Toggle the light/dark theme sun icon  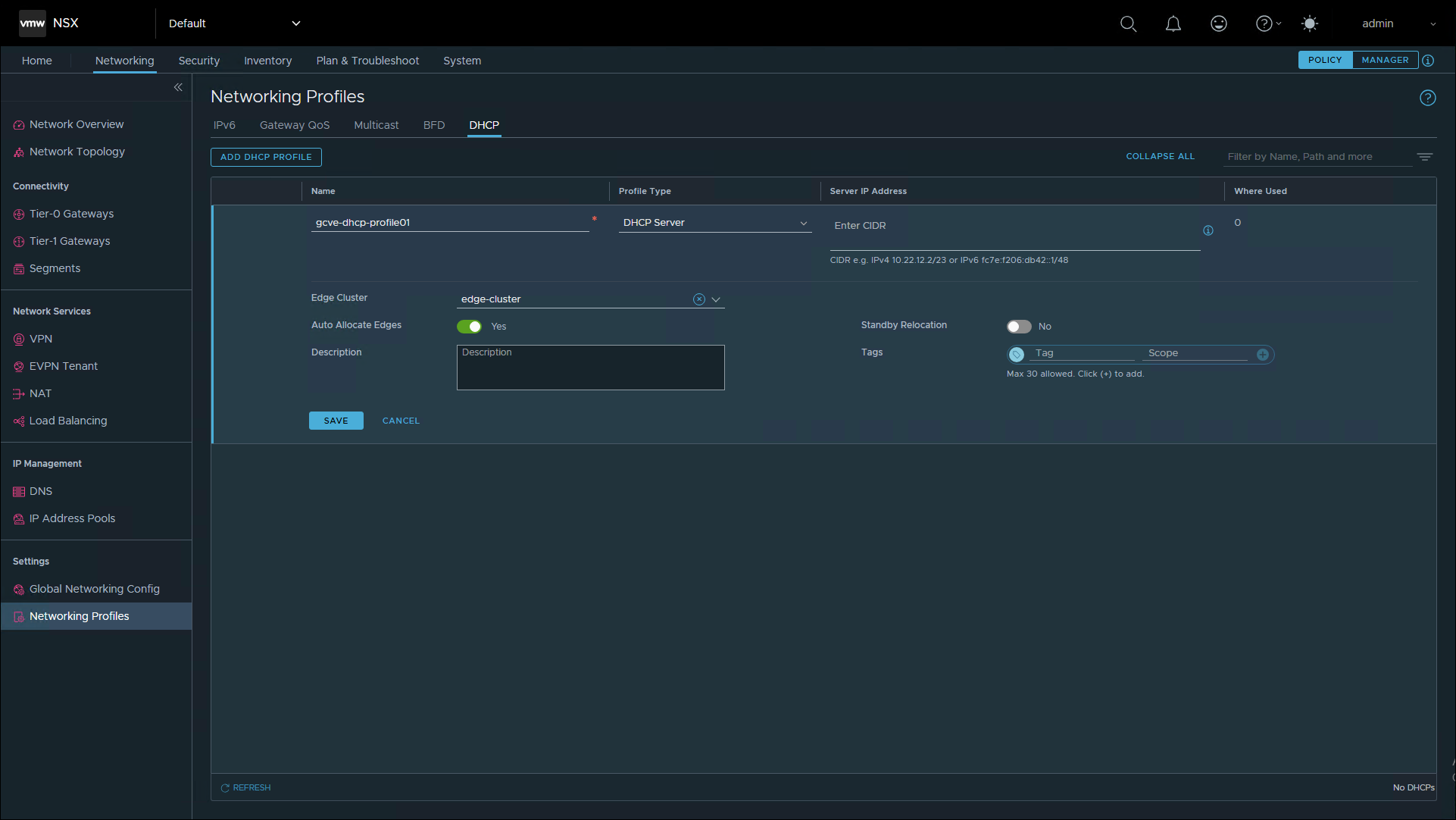(x=1309, y=23)
